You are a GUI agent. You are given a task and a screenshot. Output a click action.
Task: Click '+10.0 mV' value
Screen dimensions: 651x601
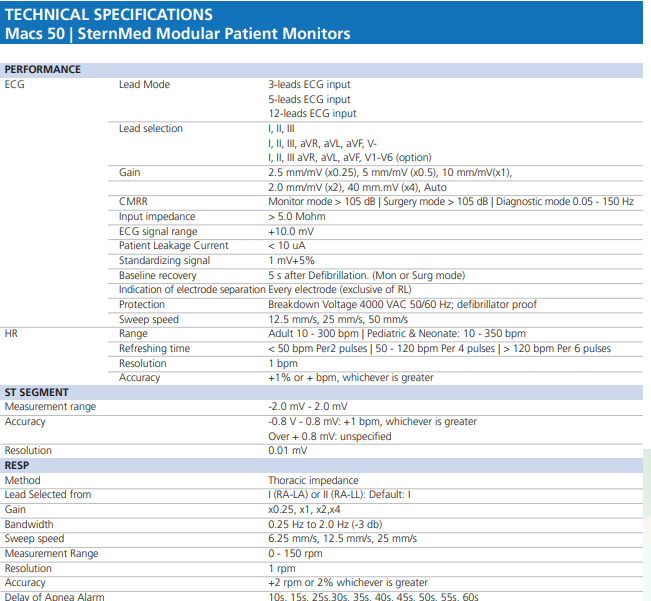pyautogui.click(x=291, y=232)
